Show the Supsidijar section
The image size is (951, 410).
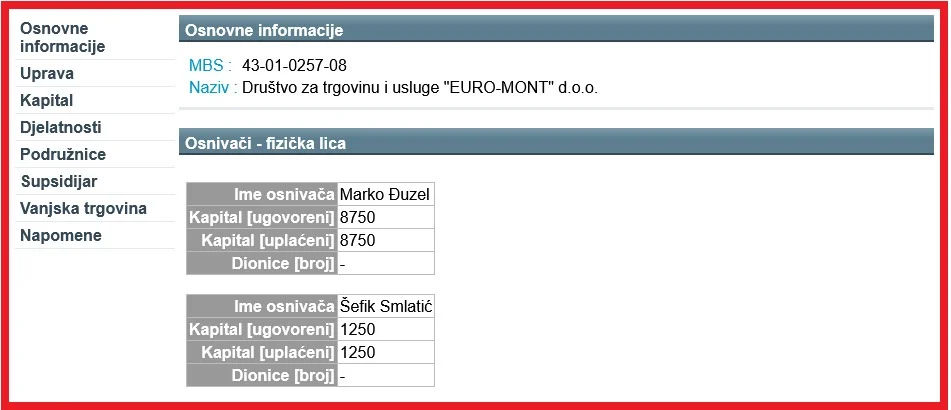click(x=59, y=182)
